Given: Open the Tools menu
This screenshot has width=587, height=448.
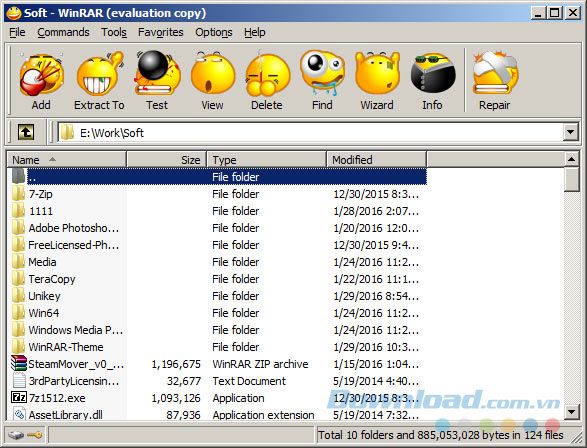Looking at the screenshot, I should click(114, 33).
